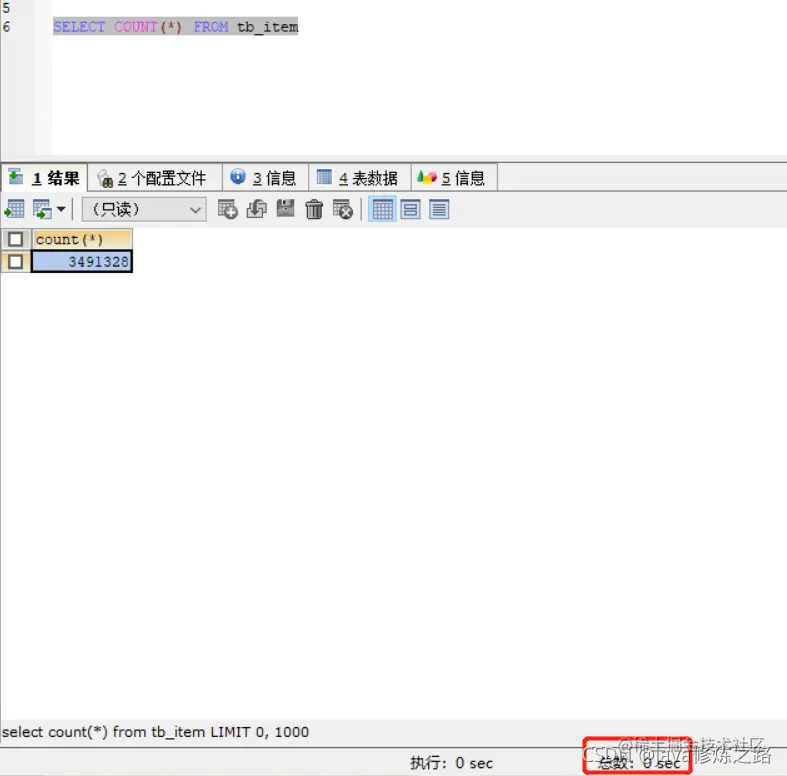Click the save changes floppy icon

tap(285, 209)
